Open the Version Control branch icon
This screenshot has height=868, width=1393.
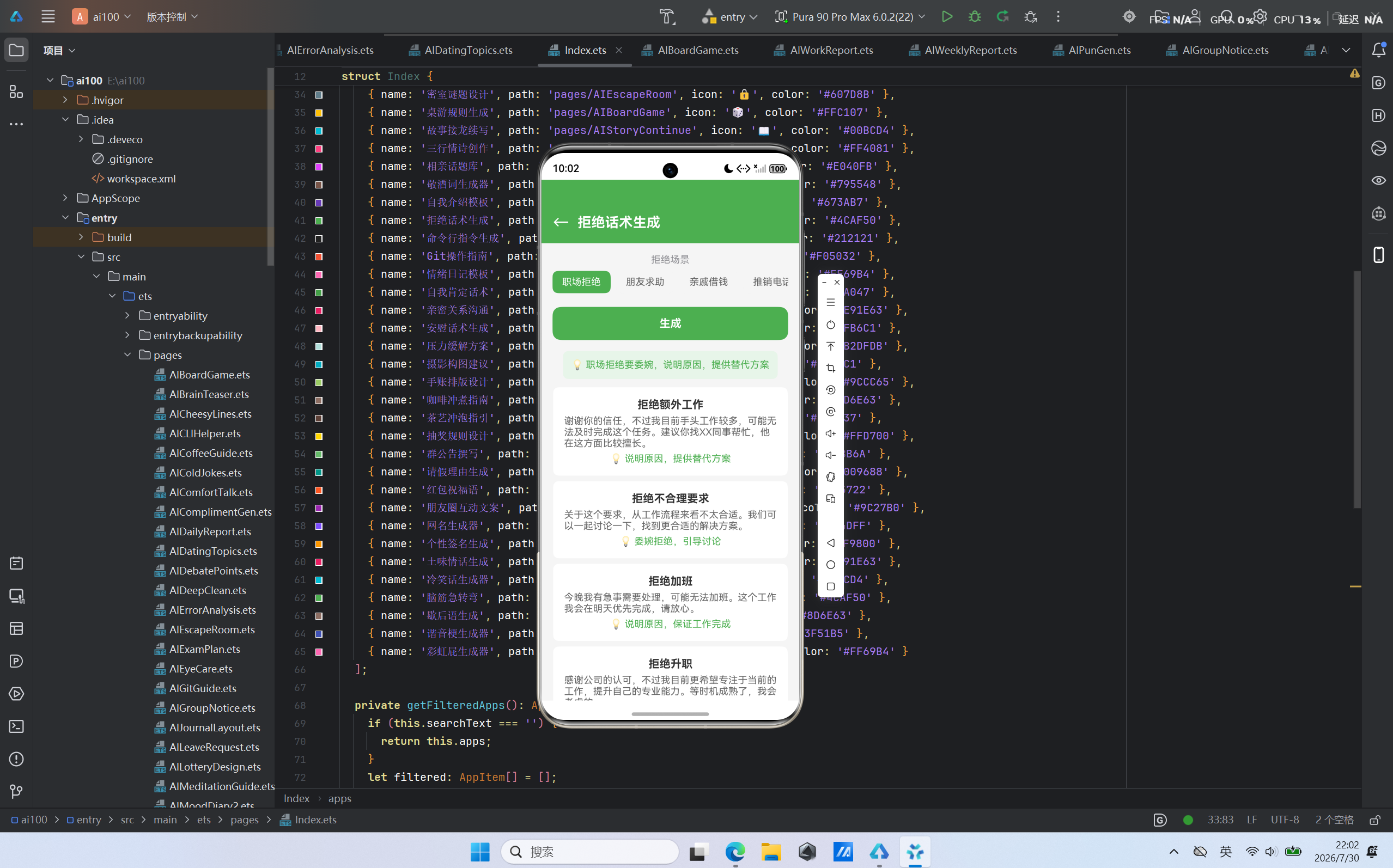pos(16,792)
